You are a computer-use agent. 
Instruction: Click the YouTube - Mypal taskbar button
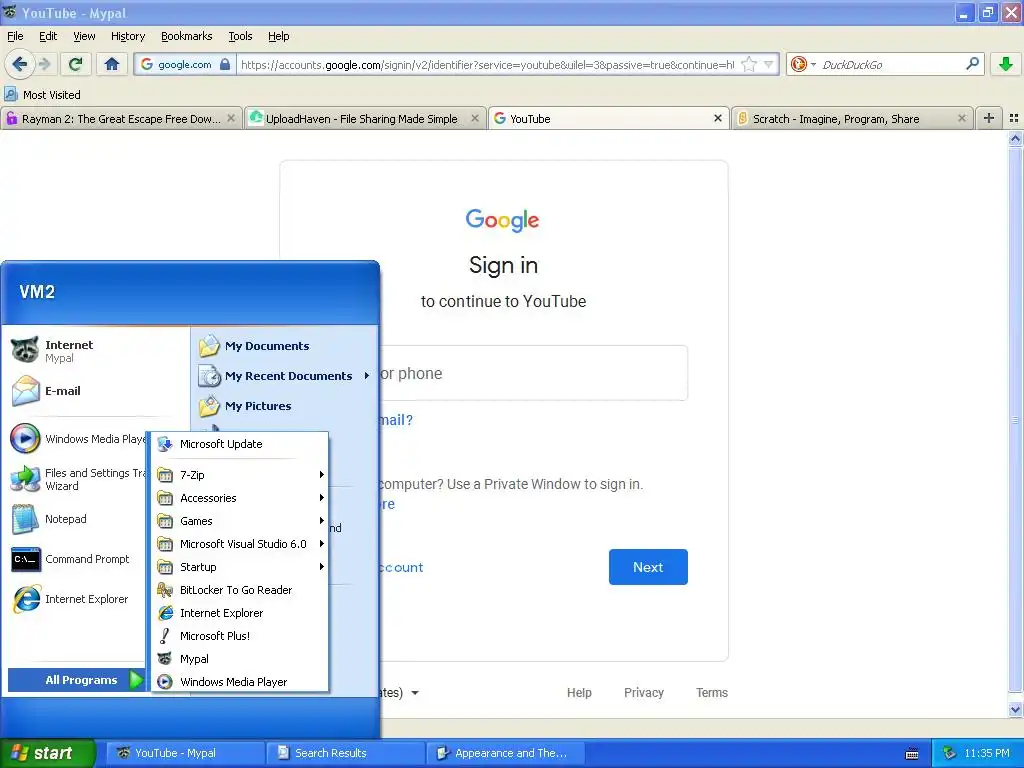tap(185, 753)
